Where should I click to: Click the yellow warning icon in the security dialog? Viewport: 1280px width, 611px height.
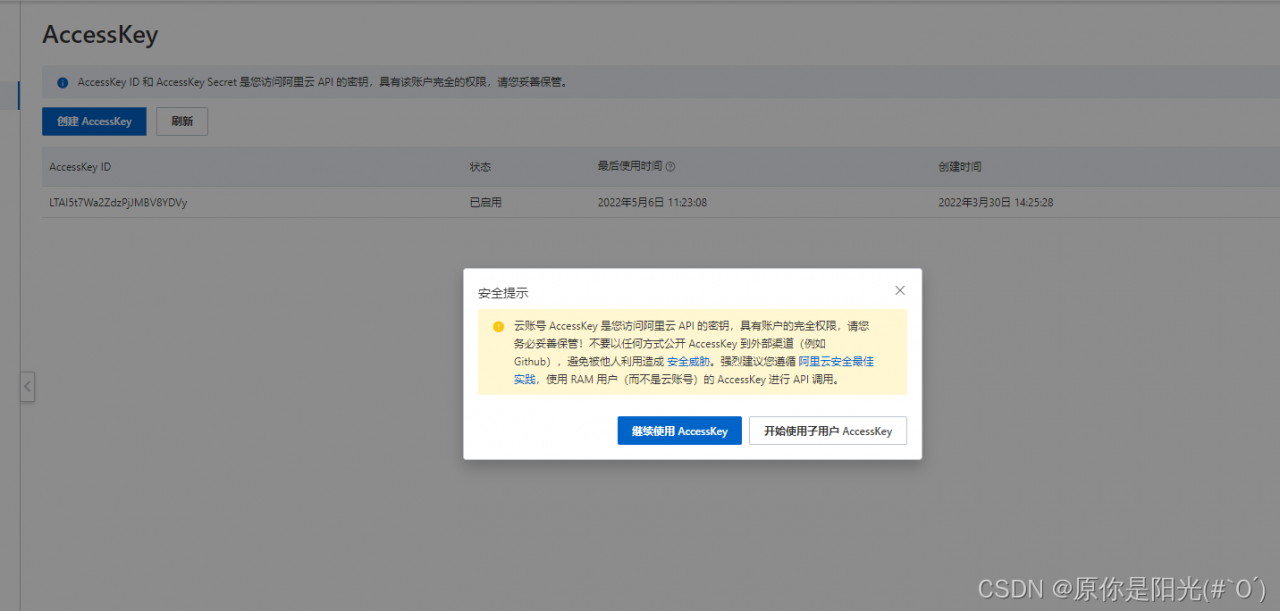tap(496, 326)
